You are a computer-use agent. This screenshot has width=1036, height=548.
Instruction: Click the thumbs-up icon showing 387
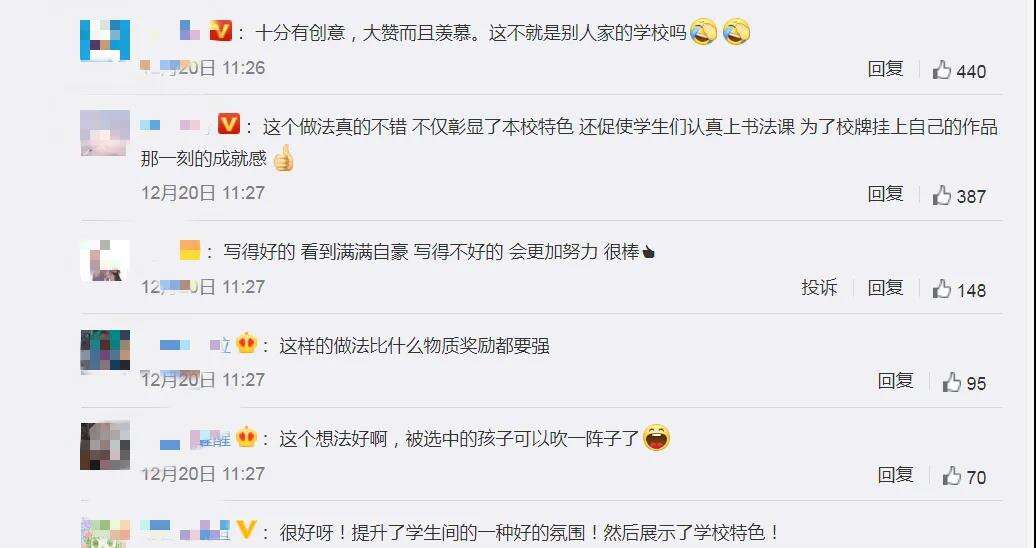coord(942,195)
